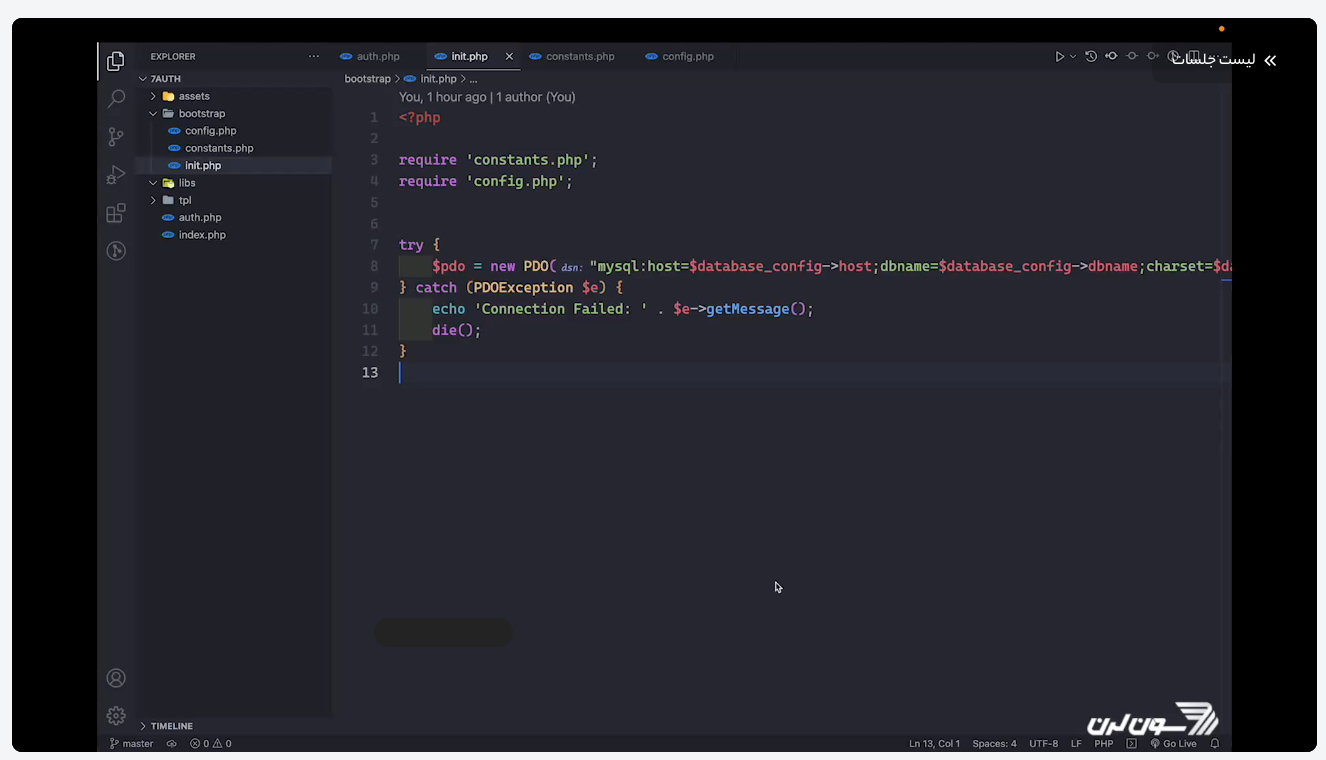The height and width of the screenshot is (760, 1326).
Task: Open the sessions list double-arrow icon
Action: (1270, 61)
